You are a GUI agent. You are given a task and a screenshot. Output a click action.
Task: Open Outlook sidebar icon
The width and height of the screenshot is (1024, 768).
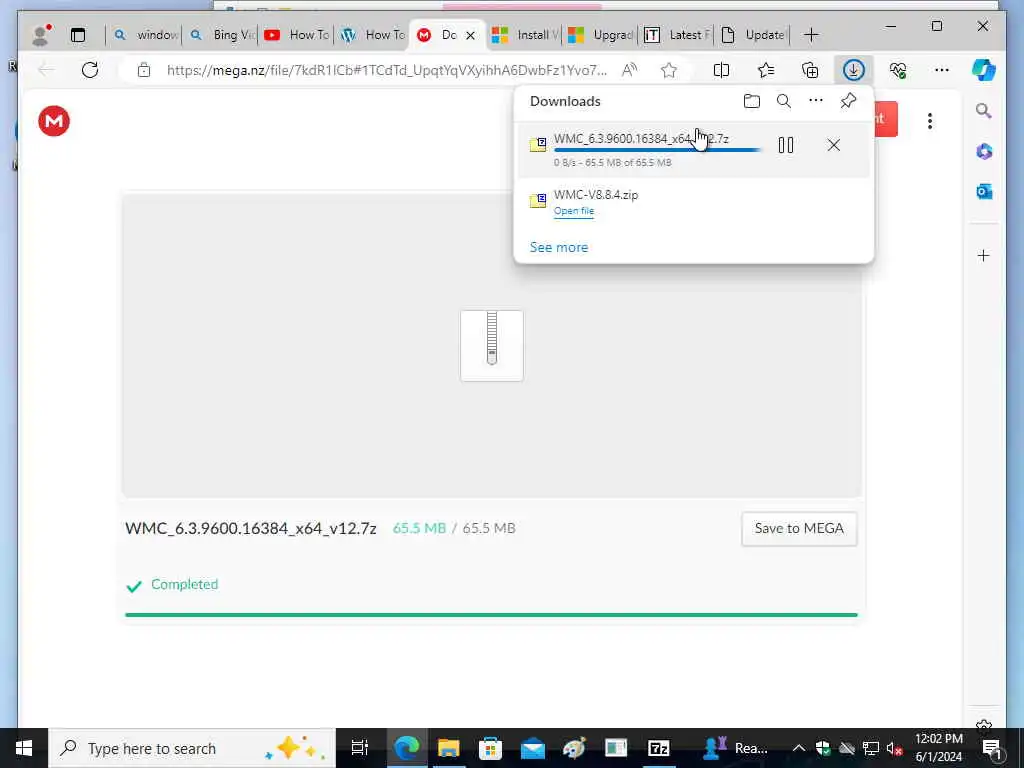click(x=984, y=191)
